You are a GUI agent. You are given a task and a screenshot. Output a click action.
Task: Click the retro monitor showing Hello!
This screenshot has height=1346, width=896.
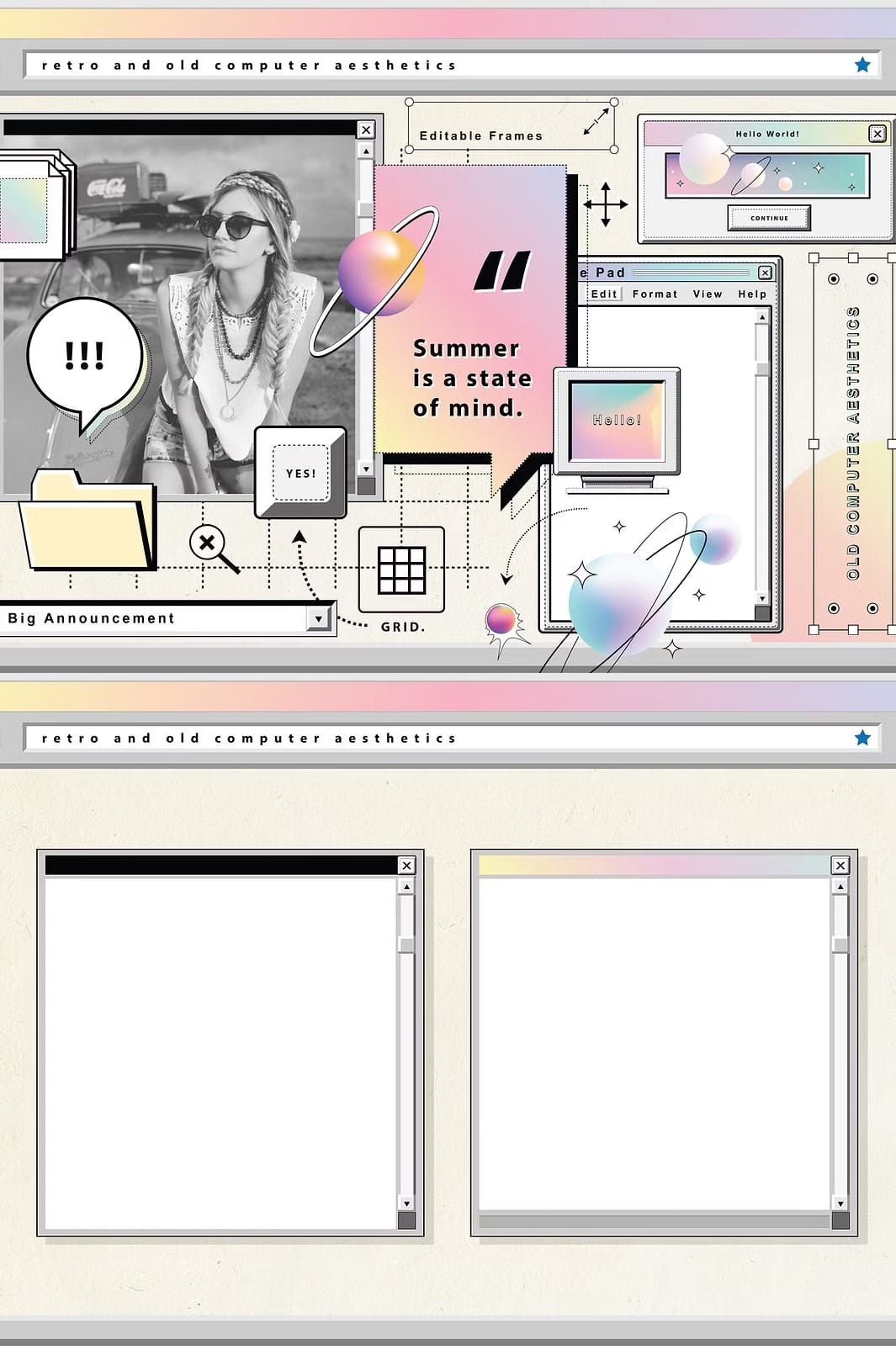[617, 421]
